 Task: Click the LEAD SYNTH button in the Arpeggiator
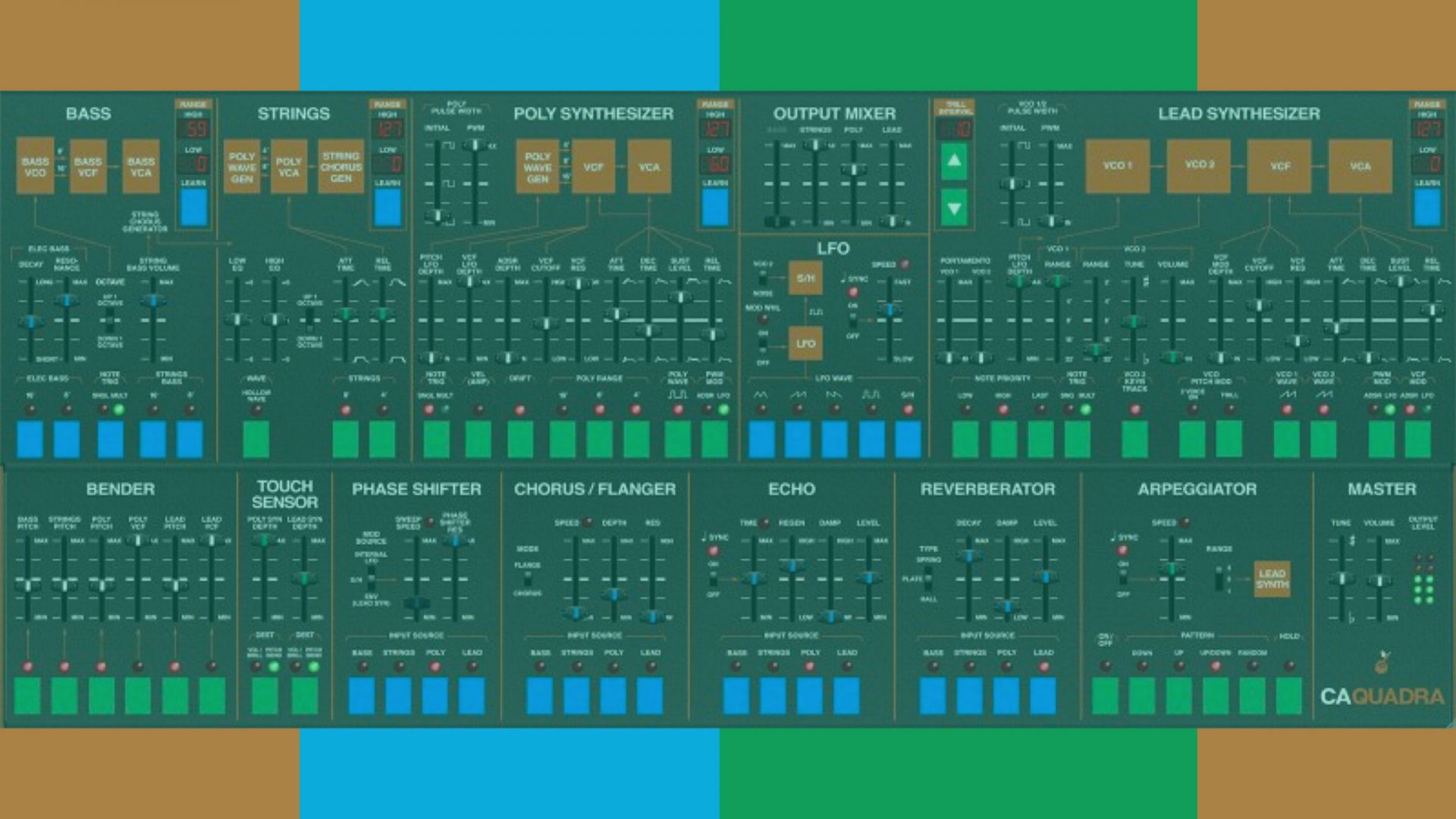click(1272, 578)
